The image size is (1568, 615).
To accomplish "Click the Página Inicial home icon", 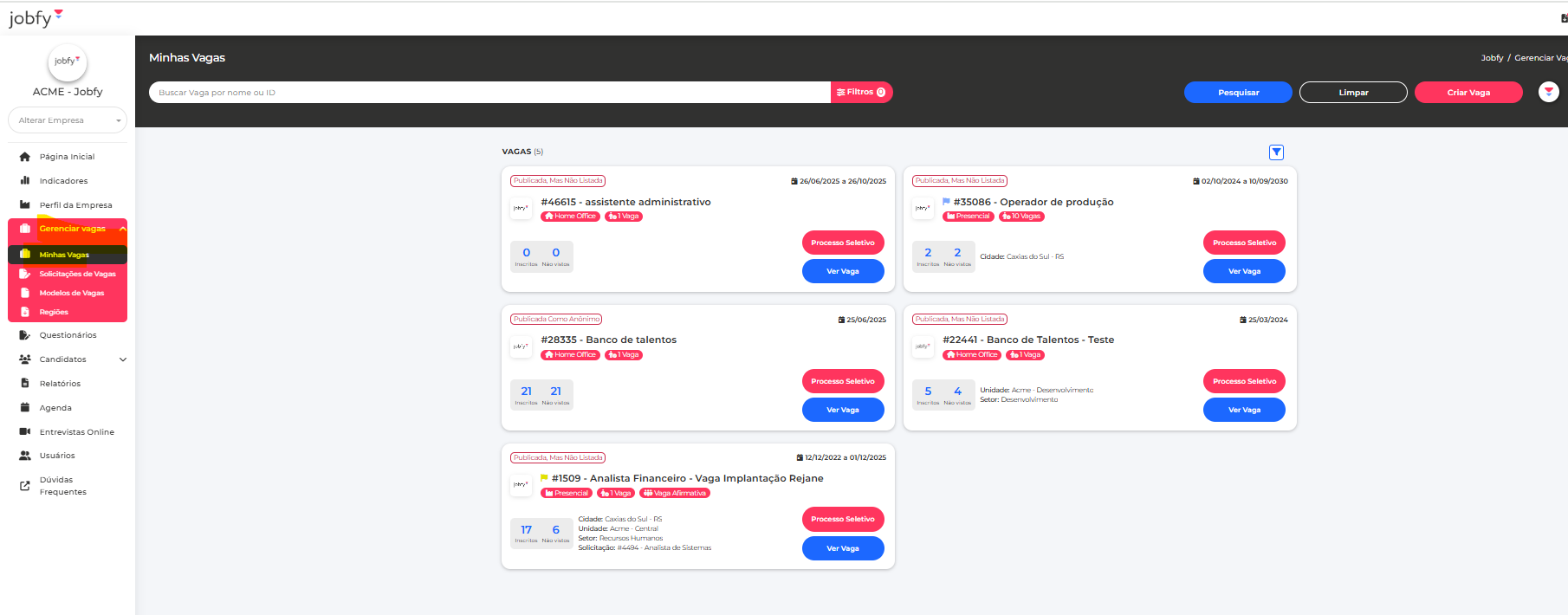I will [x=25, y=157].
